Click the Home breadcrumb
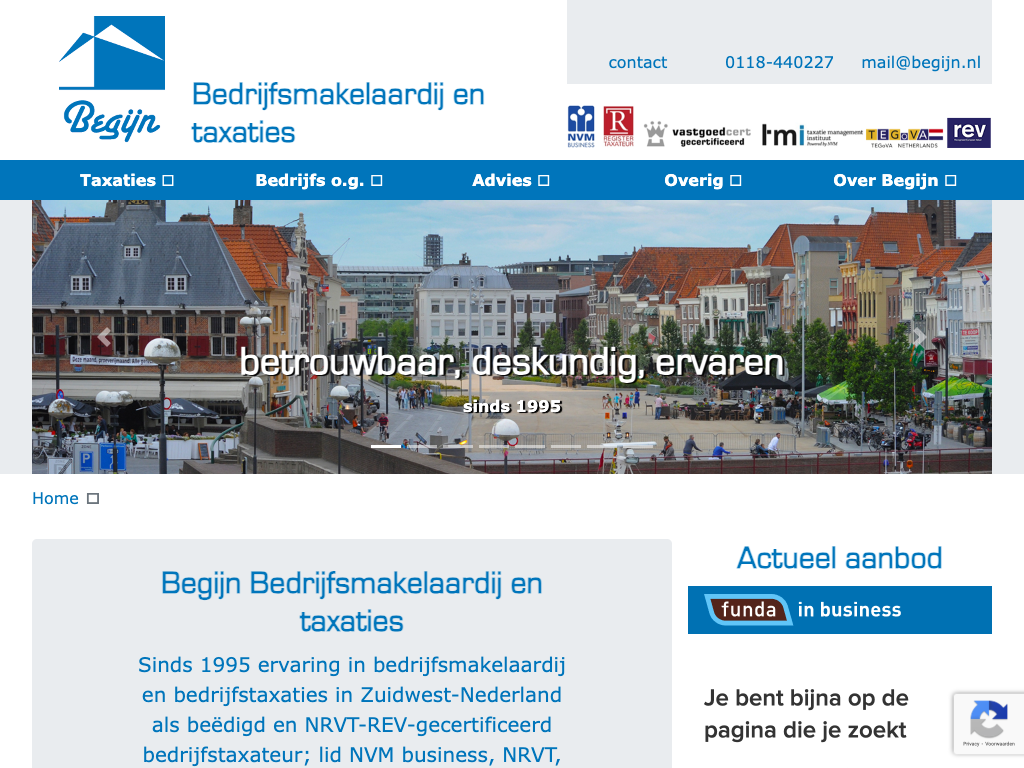The image size is (1024, 768). tap(55, 498)
